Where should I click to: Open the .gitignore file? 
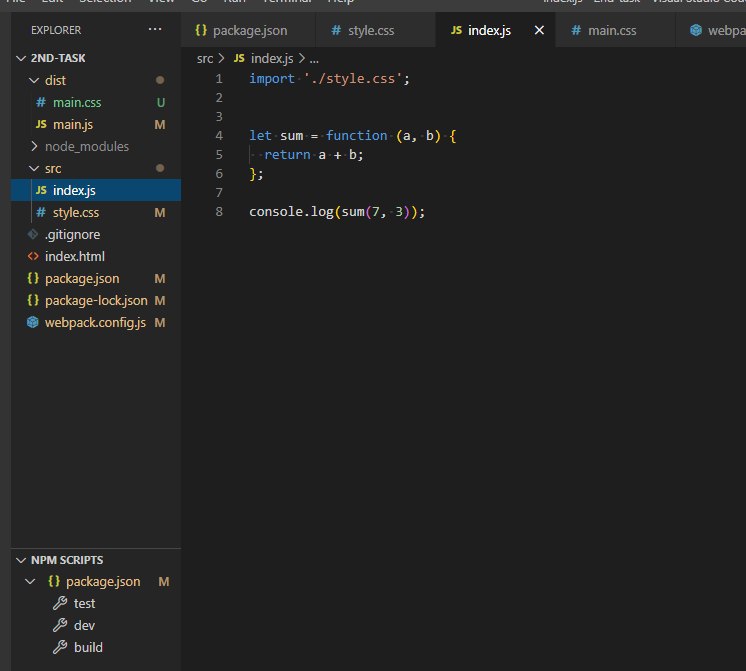click(72, 234)
